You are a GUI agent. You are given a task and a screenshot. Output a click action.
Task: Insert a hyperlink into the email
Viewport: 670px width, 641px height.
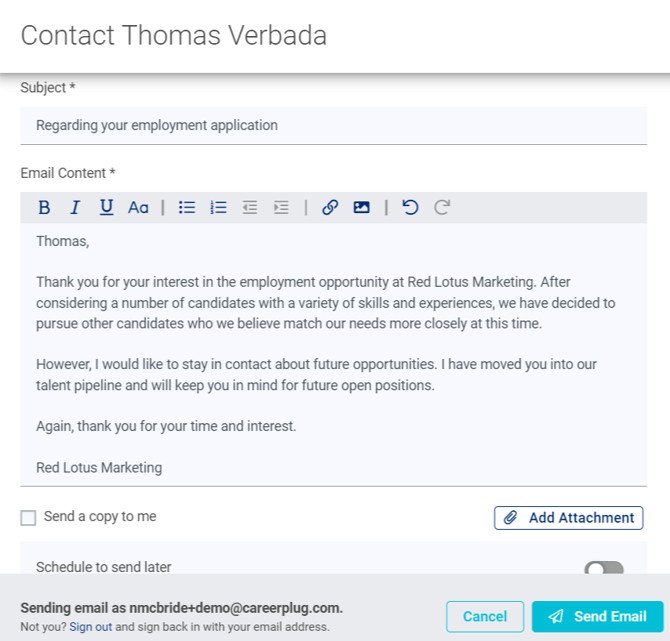pos(330,208)
